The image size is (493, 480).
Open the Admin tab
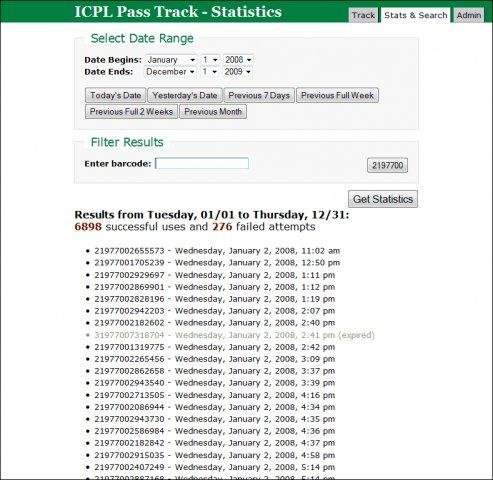469,15
